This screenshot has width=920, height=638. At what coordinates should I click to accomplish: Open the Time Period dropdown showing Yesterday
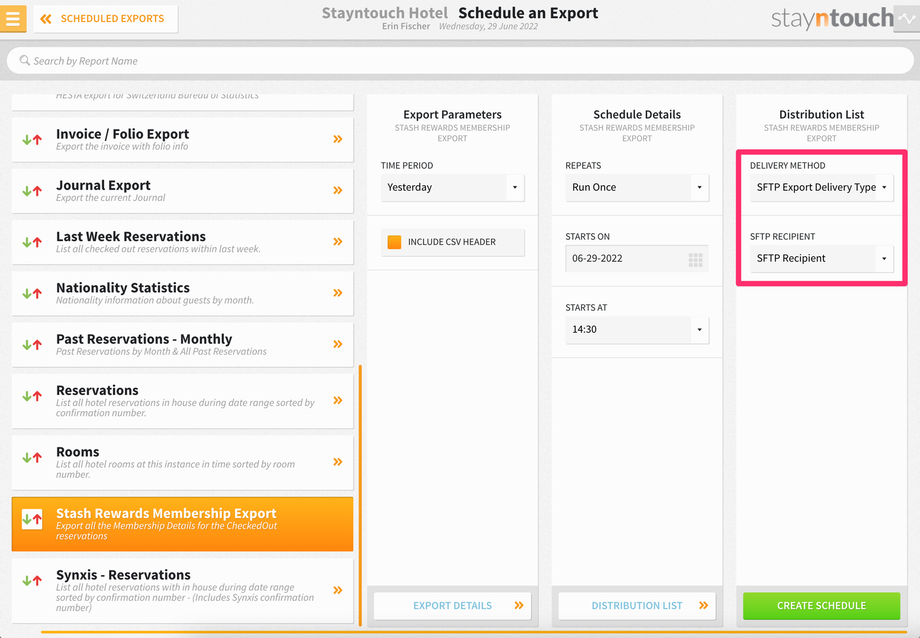pos(452,188)
